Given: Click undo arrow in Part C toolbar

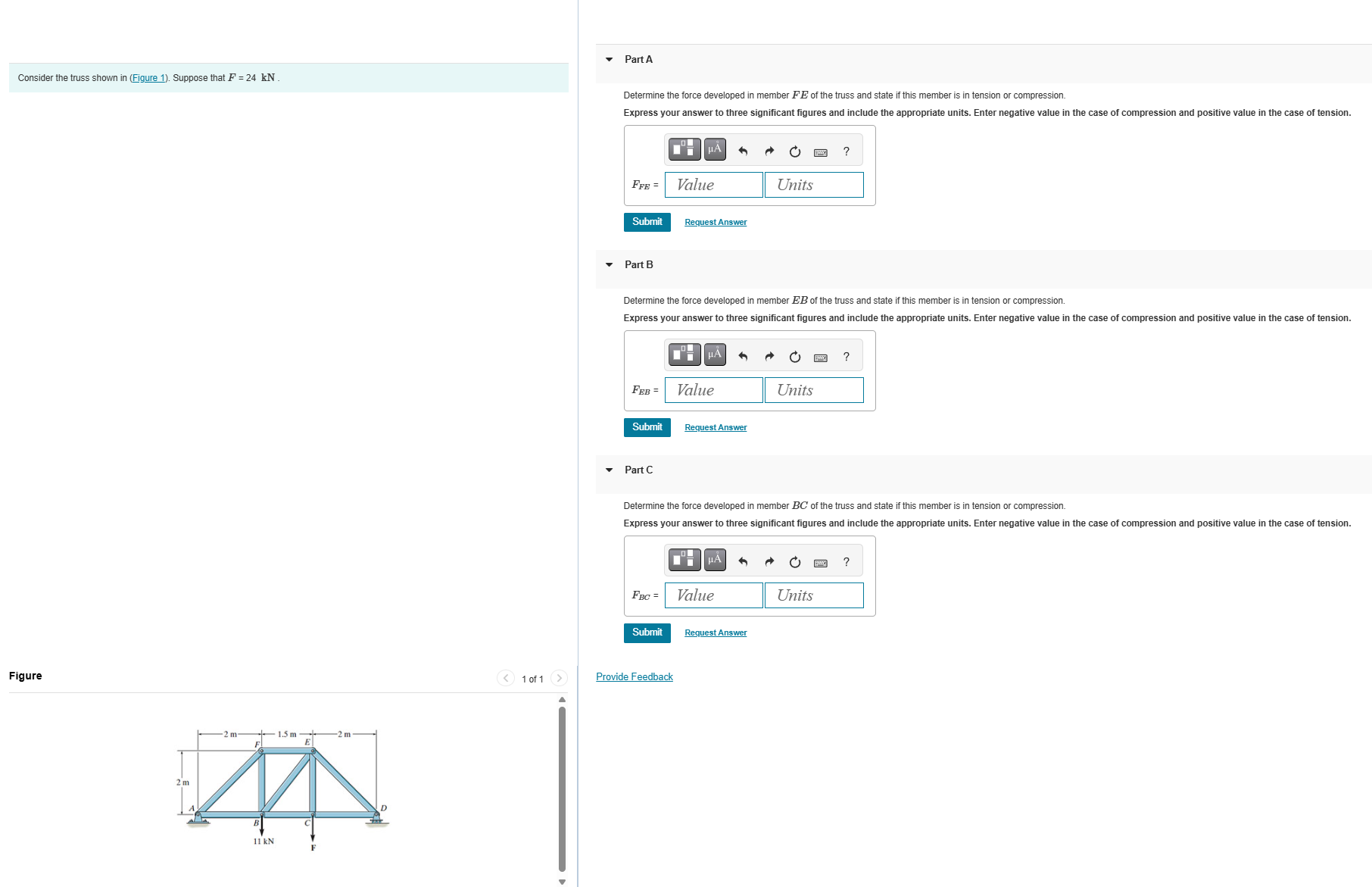Looking at the screenshot, I should coord(743,562).
